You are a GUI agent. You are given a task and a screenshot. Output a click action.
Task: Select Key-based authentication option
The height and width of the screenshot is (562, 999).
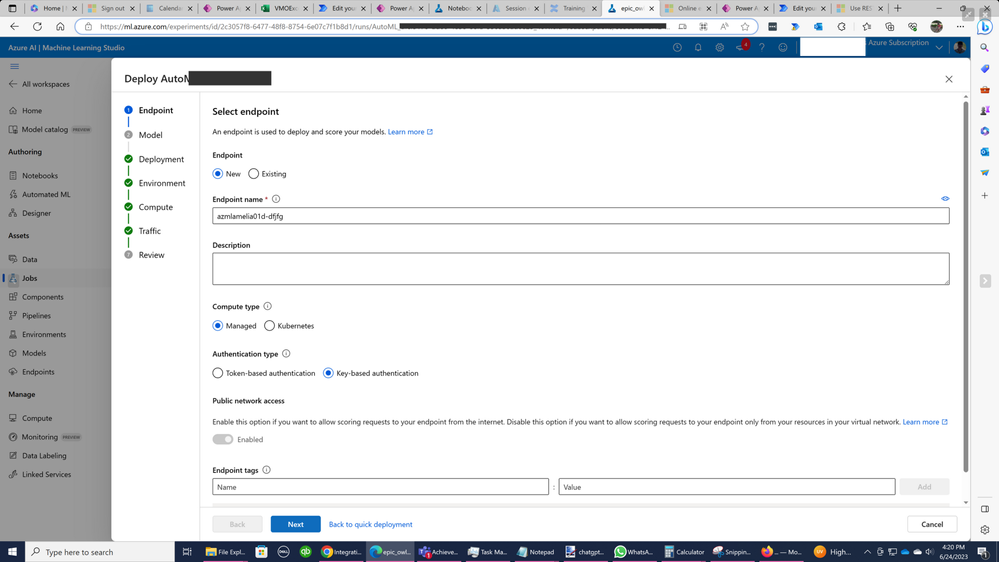328,373
